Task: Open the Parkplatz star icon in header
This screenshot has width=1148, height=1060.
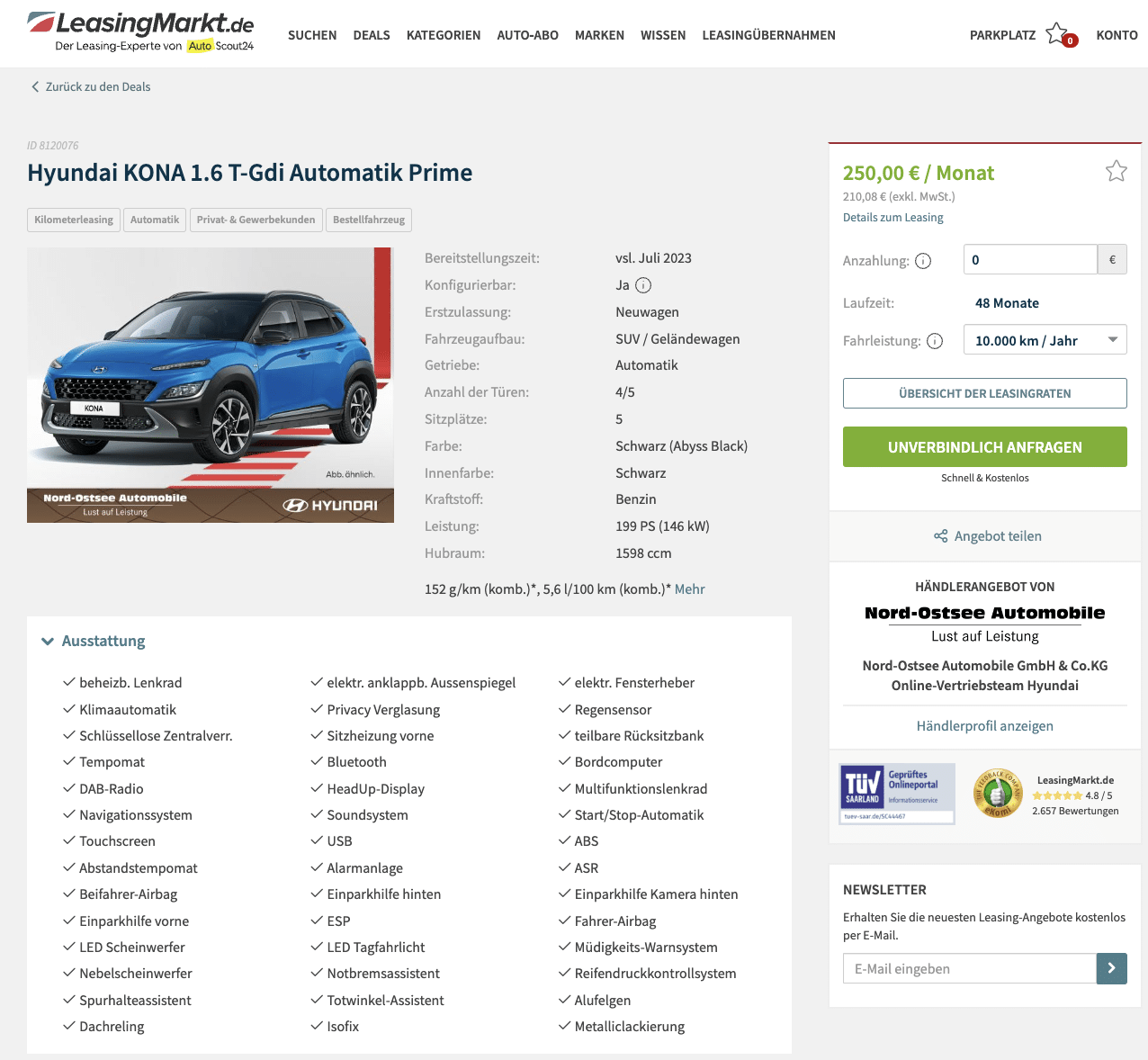Action: point(1058,34)
